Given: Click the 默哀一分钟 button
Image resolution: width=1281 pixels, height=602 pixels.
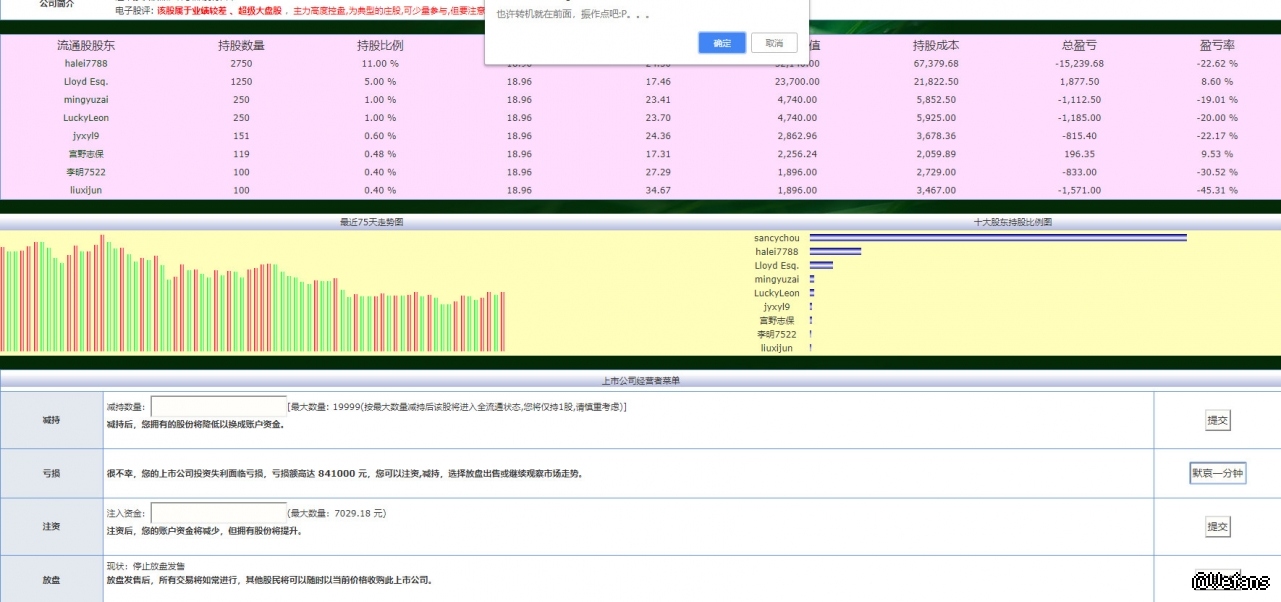Looking at the screenshot, I should coord(1217,474).
